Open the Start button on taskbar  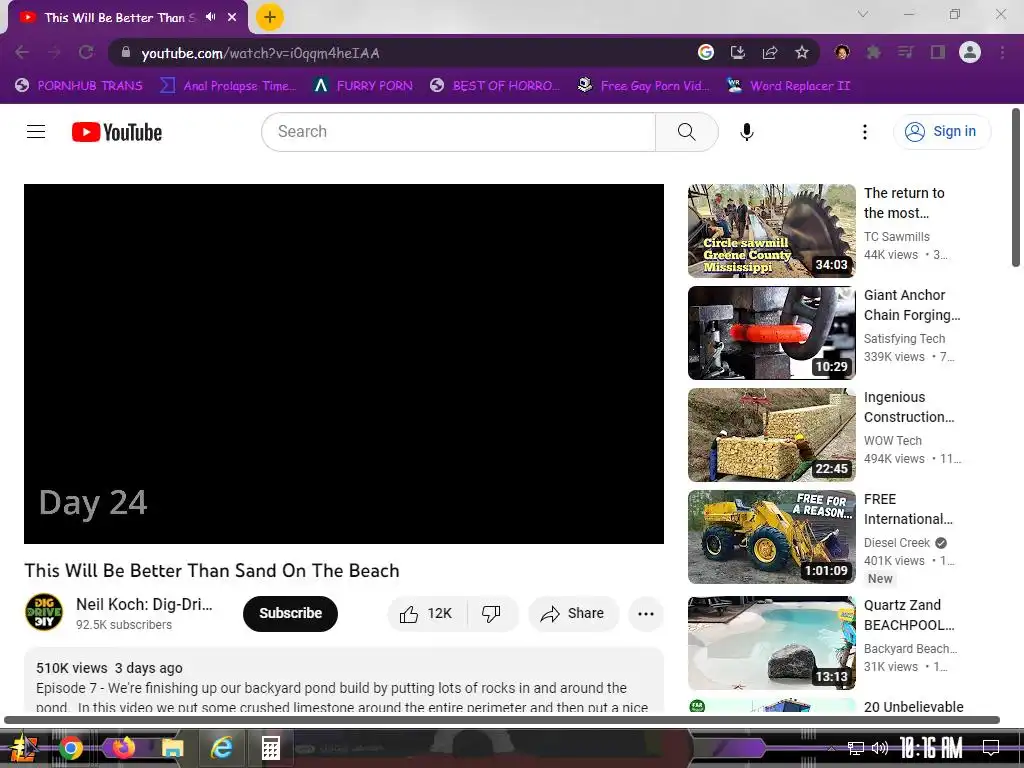click(23, 748)
